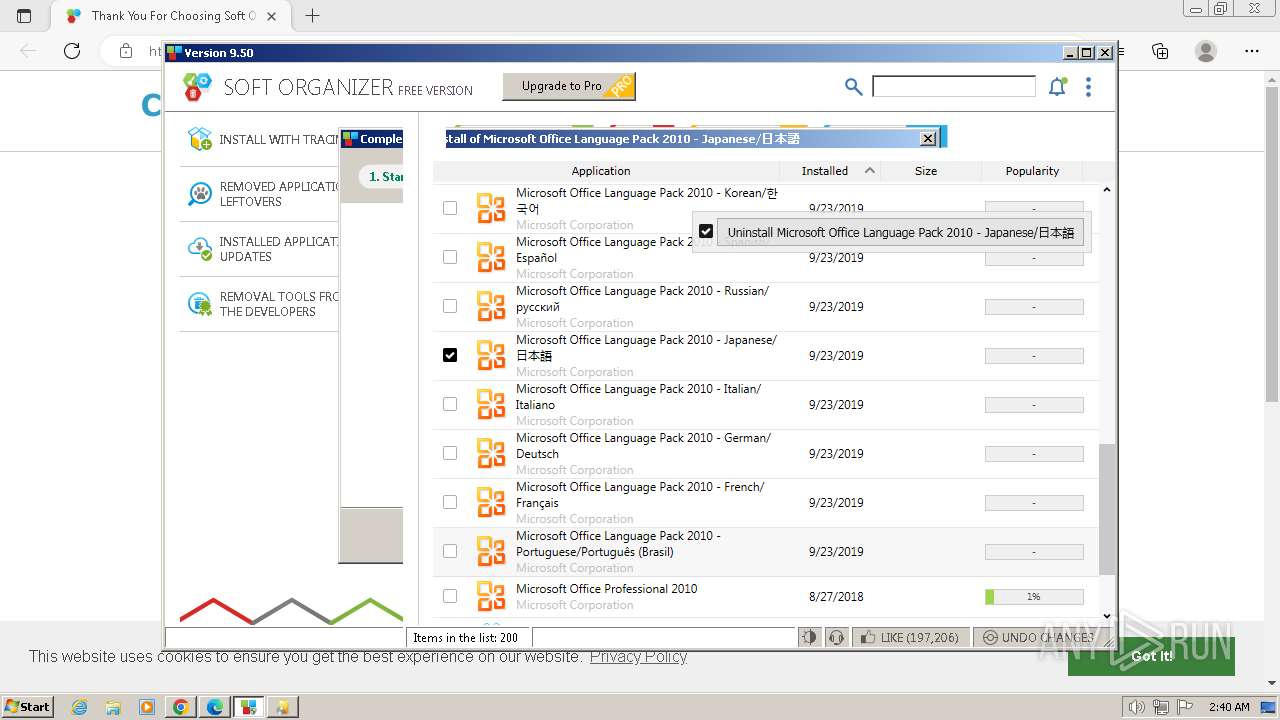Open the notifications bell

(1057, 87)
